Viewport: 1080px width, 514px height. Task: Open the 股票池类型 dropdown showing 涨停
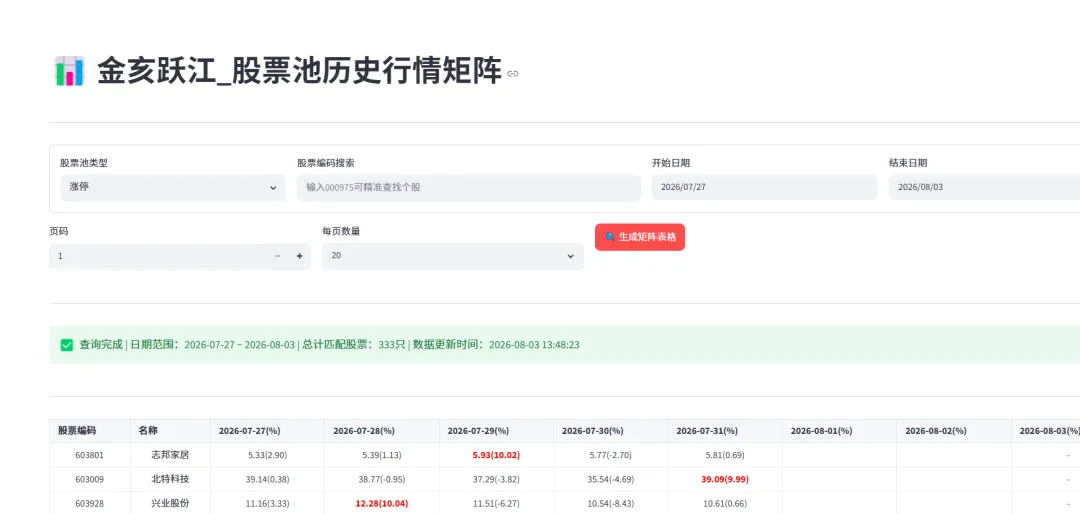pyautogui.click(x=173, y=187)
